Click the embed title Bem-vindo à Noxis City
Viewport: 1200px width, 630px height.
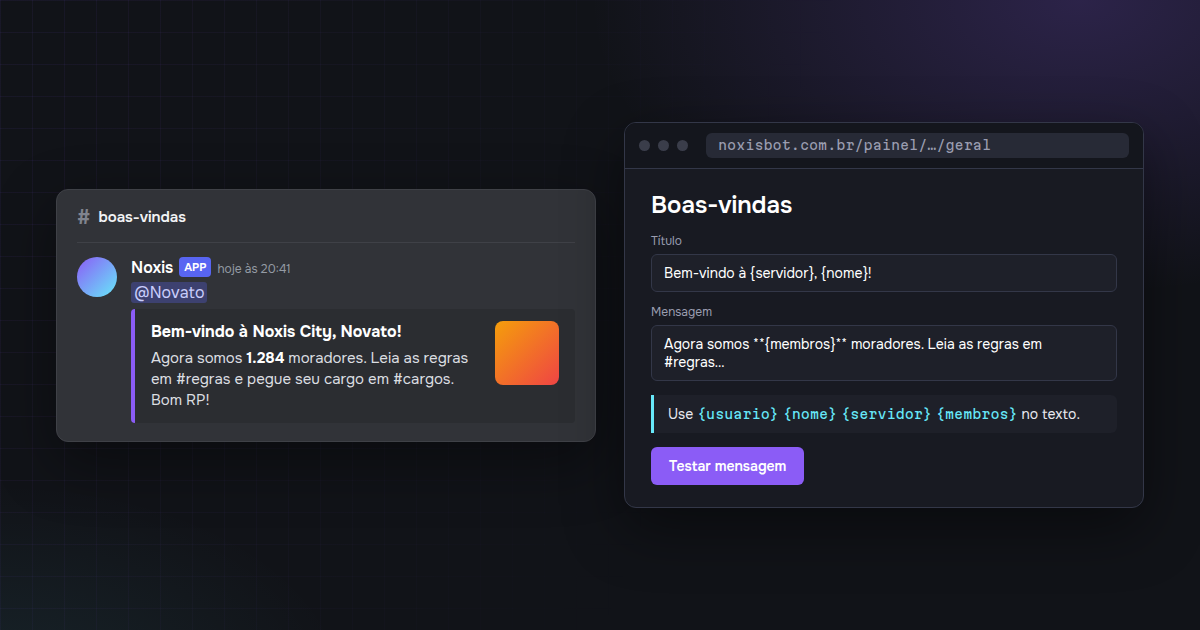pos(276,331)
